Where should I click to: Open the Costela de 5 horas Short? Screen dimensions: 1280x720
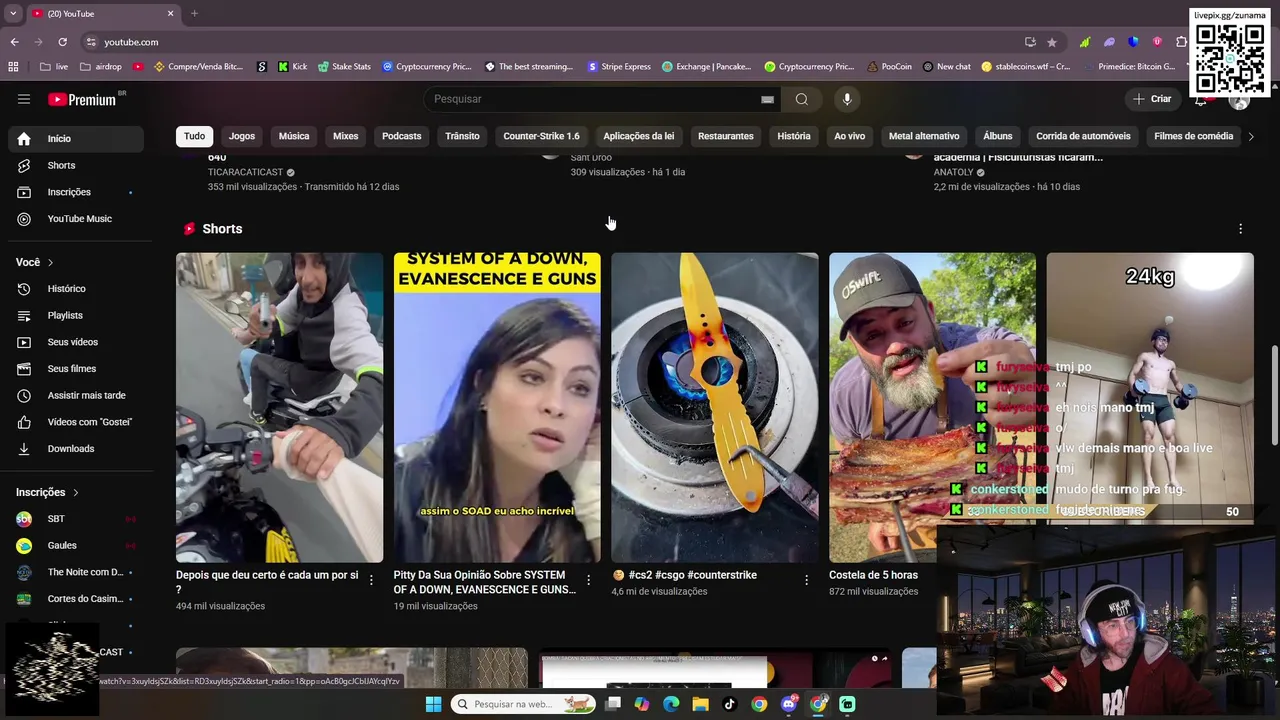932,407
